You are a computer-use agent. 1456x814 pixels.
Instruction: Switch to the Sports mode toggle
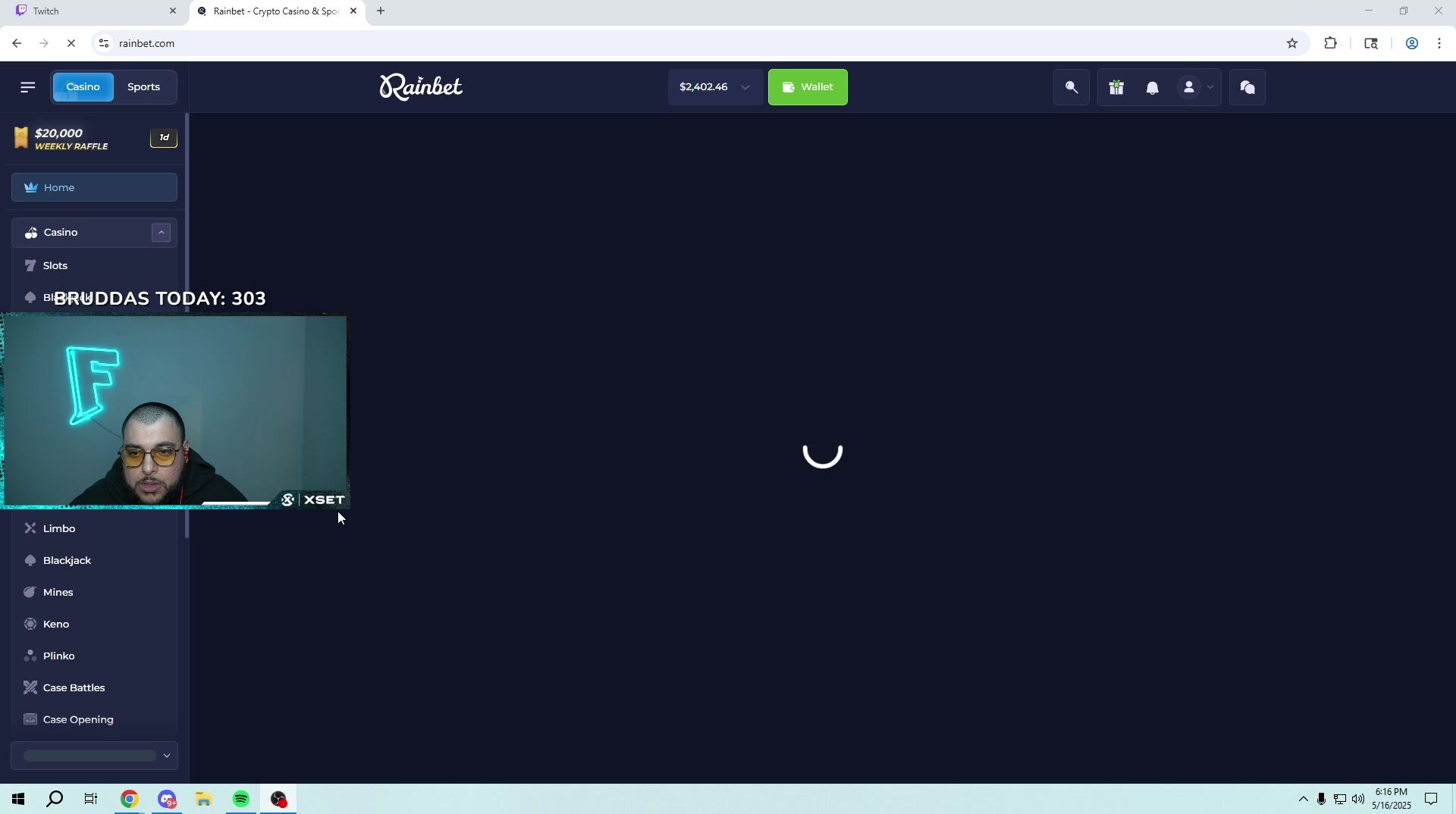click(x=144, y=87)
